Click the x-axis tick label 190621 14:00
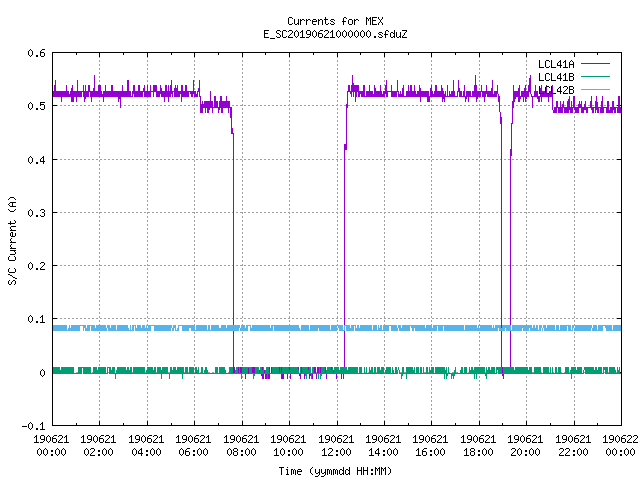 (383, 446)
